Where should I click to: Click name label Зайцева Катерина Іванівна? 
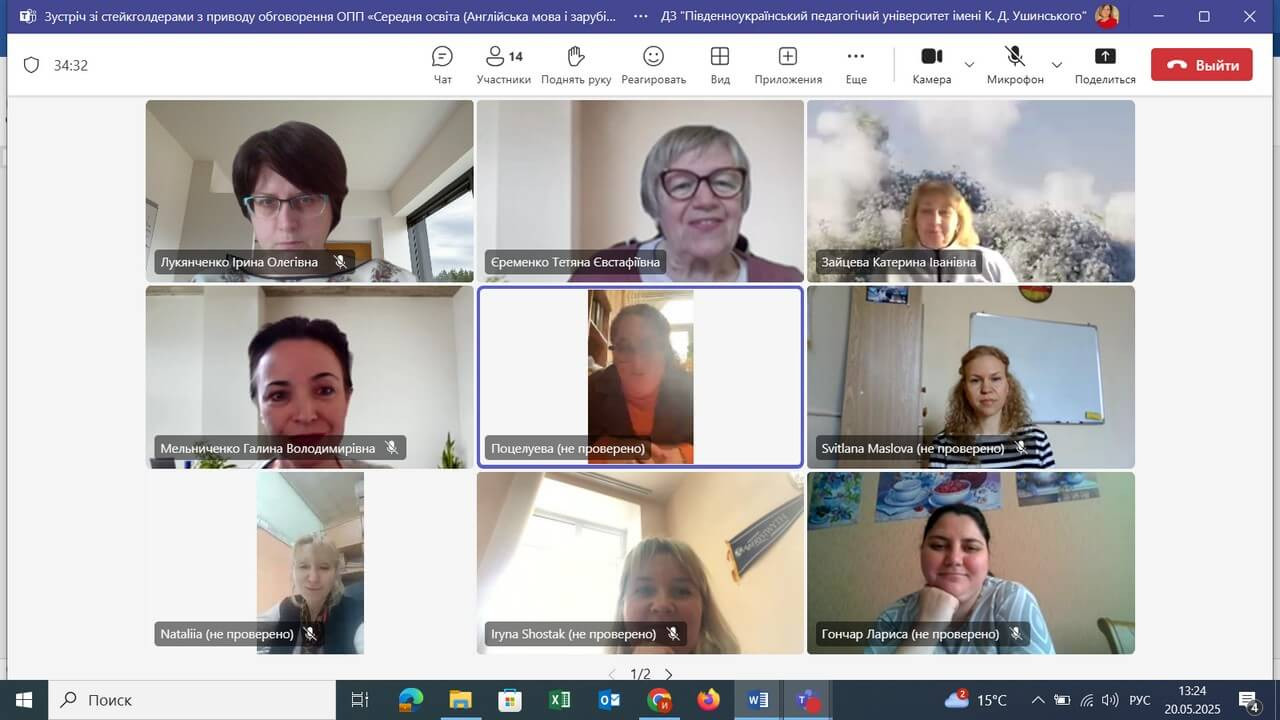898,262
